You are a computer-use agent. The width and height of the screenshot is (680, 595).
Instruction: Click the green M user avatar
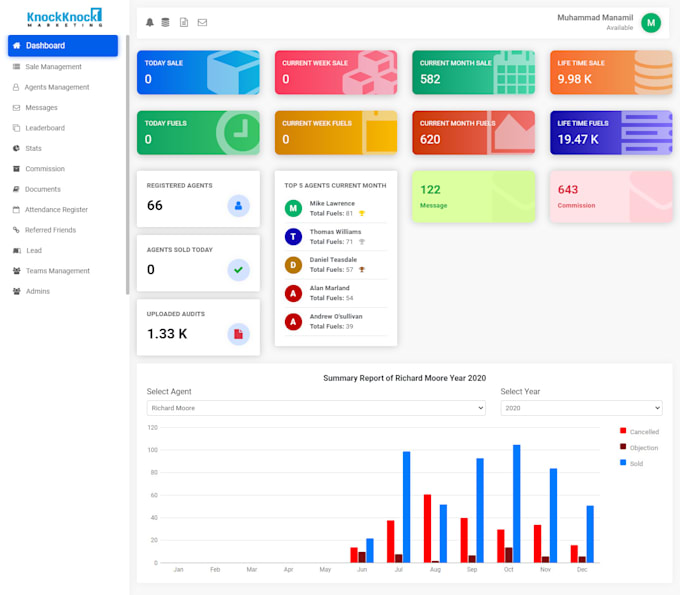point(651,23)
